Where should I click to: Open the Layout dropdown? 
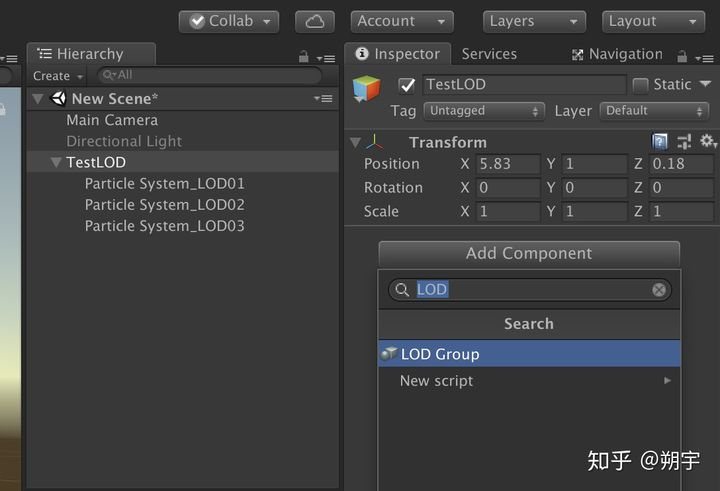[x=653, y=22]
